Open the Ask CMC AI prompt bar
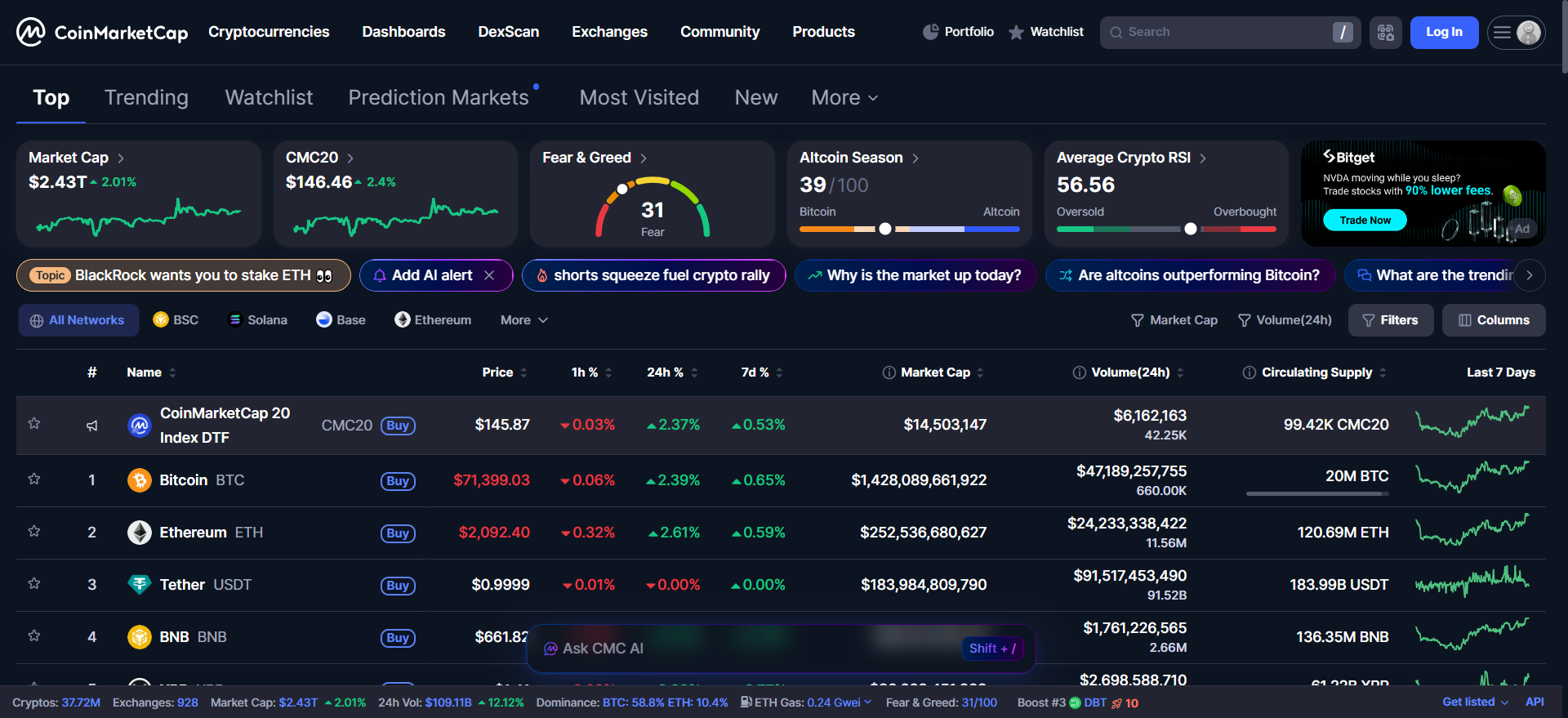Screen dimensions: 1568x718 tap(782, 649)
